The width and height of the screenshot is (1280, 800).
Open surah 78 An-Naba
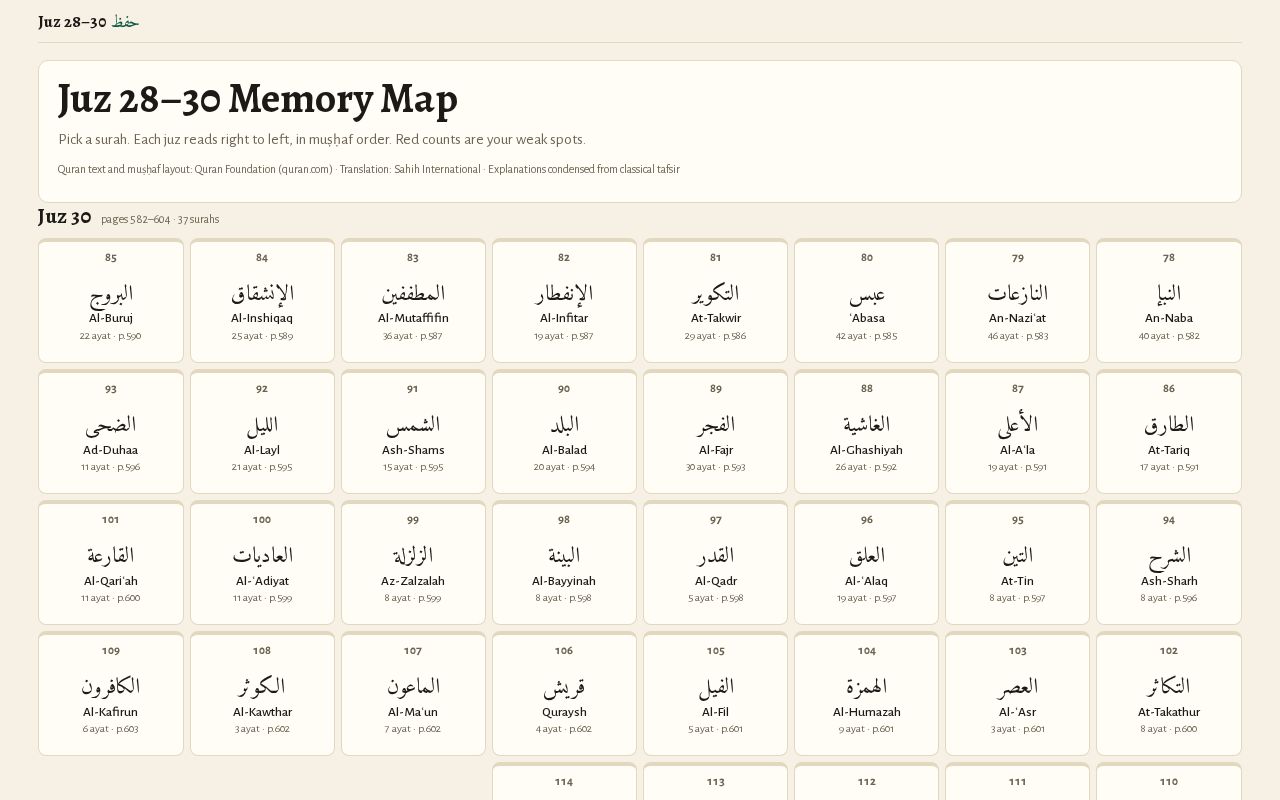[x=1169, y=300]
